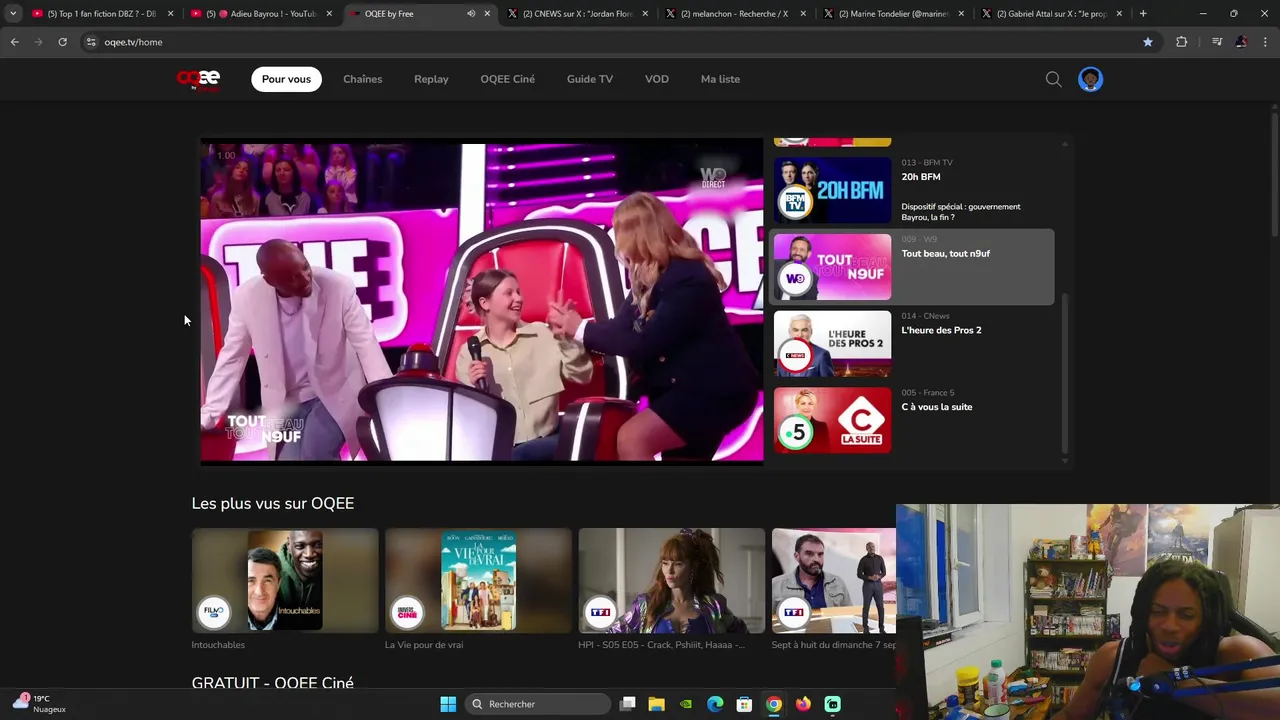Image resolution: width=1280 pixels, height=720 pixels.
Task: Click the live video player showing W9
Action: pyautogui.click(x=482, y=302)
